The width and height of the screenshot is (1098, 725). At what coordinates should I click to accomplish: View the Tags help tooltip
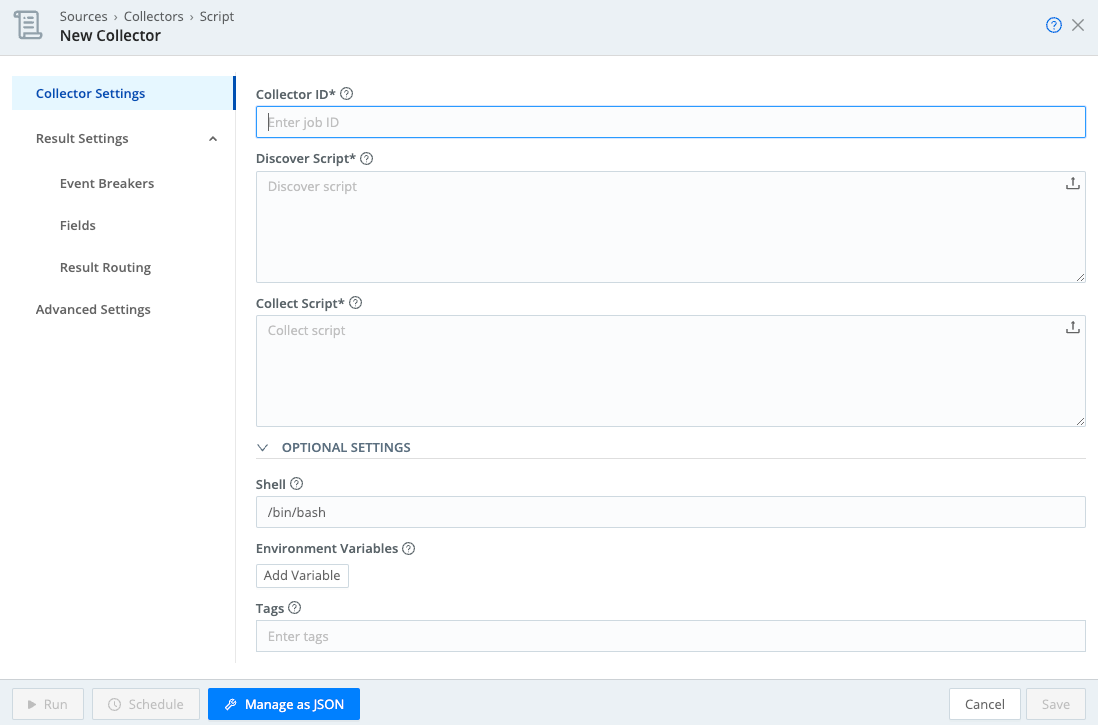coord(293,607)
